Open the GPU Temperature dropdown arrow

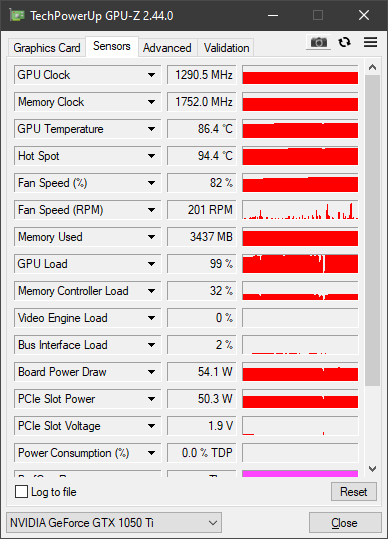pos(151,129)
